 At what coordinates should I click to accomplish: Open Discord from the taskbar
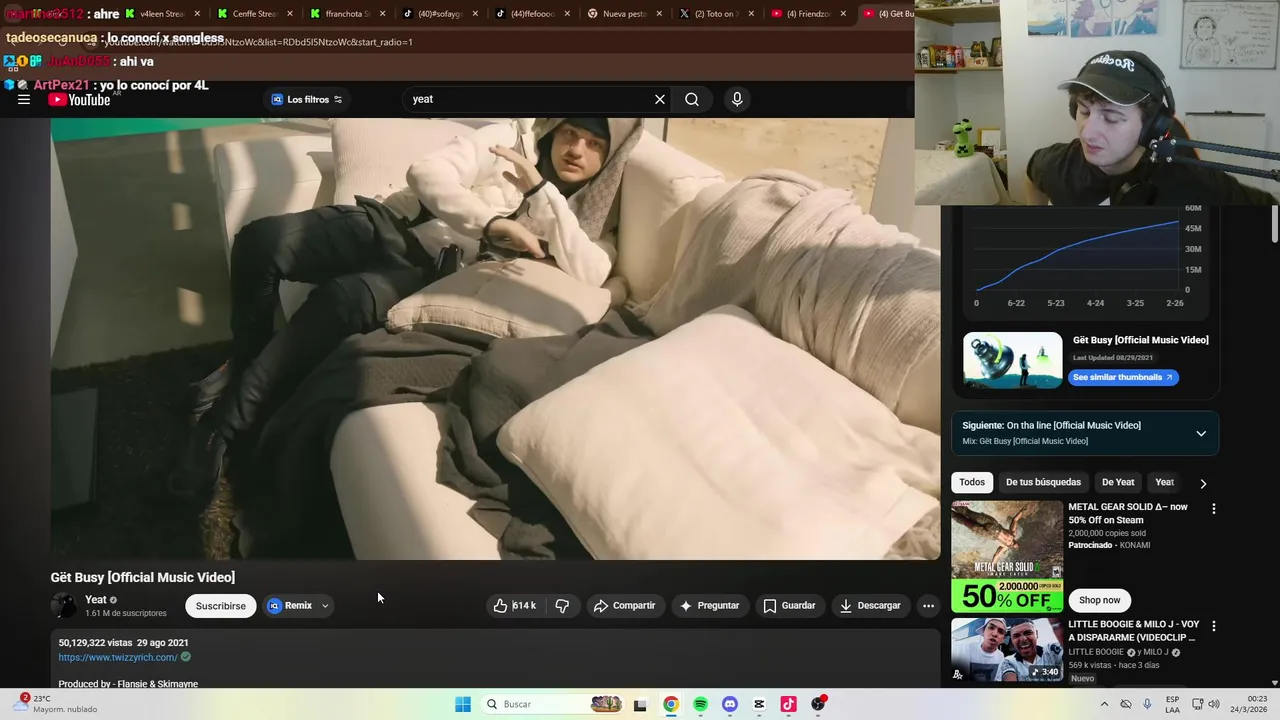(730, 704)
